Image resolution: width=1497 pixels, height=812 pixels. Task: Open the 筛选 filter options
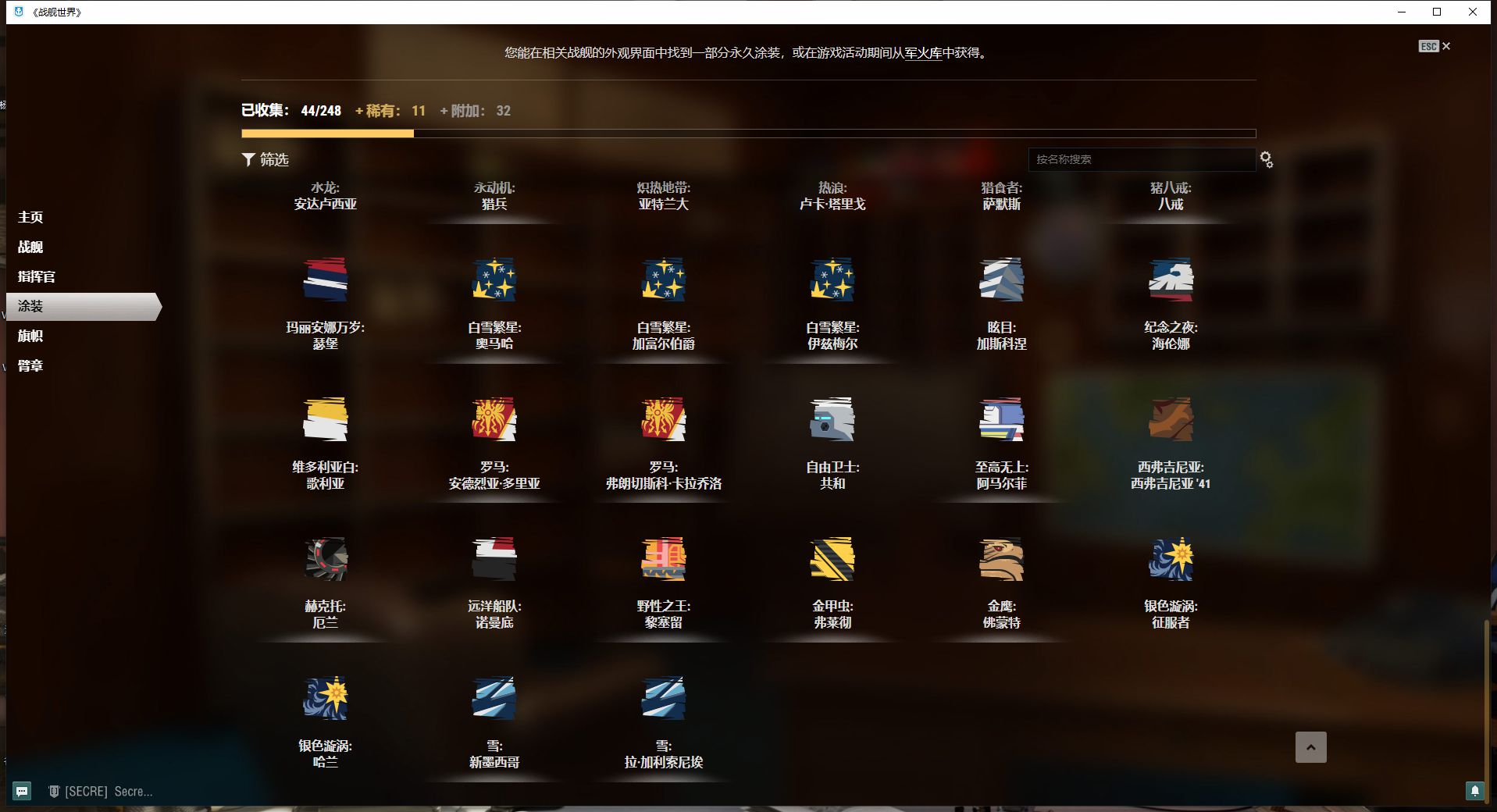(x=266, y=159)
